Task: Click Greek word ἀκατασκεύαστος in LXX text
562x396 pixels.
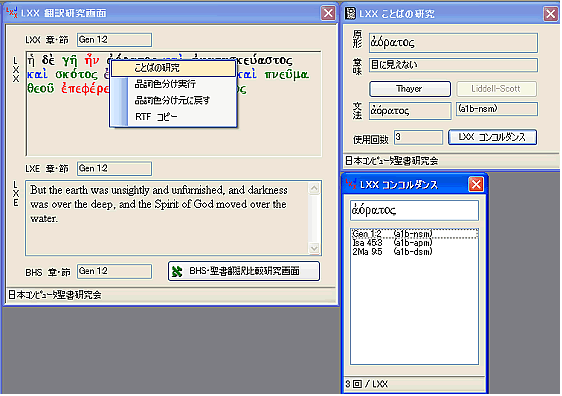Action: (265, 60)
